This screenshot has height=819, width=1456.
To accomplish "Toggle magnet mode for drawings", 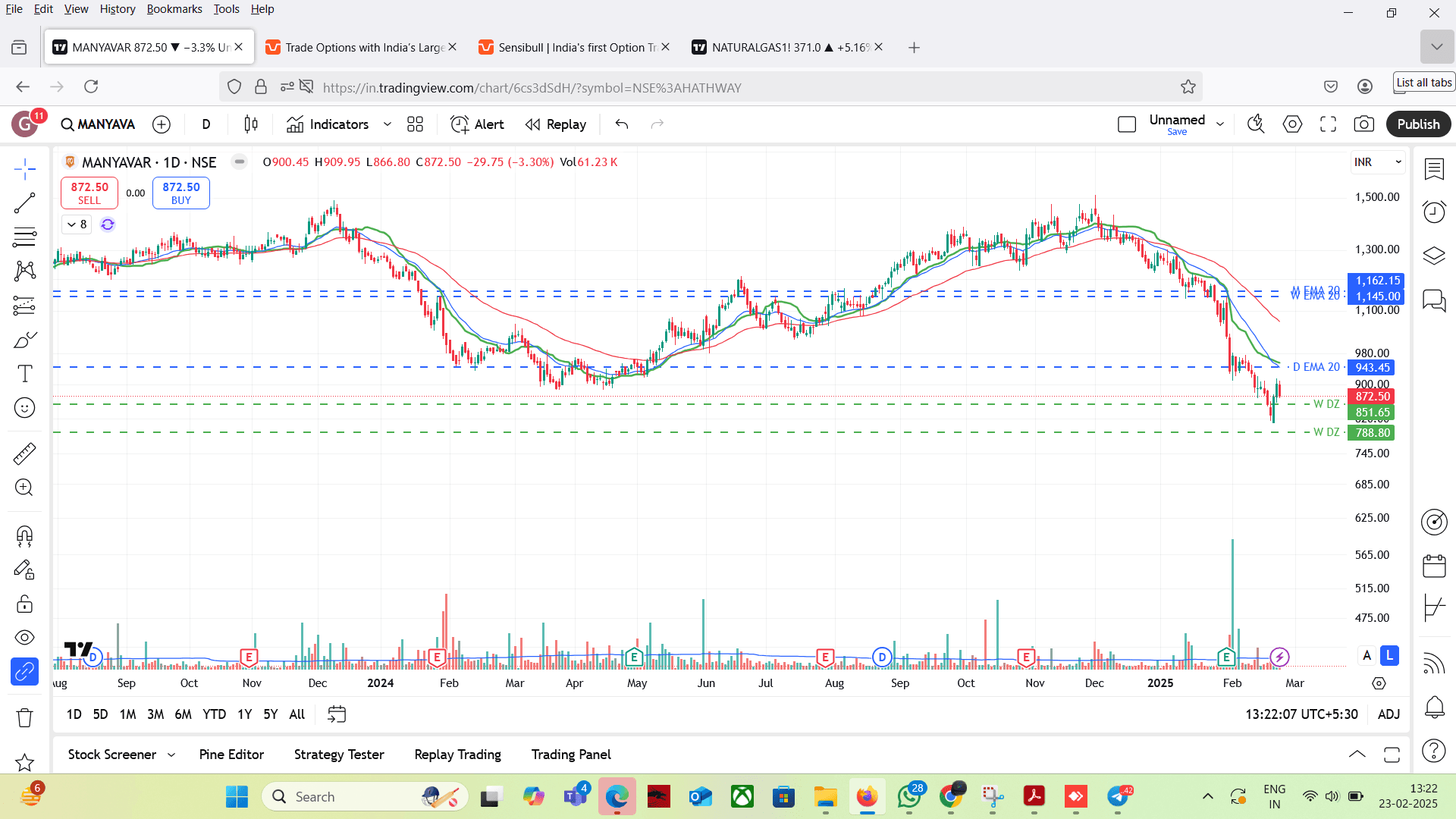I will (24, 536).
